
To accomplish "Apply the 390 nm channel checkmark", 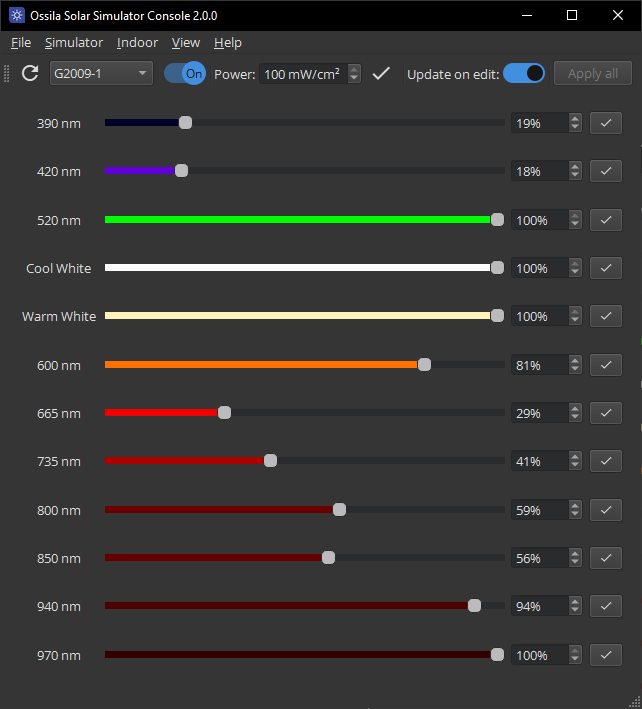I will coord(606,123).
